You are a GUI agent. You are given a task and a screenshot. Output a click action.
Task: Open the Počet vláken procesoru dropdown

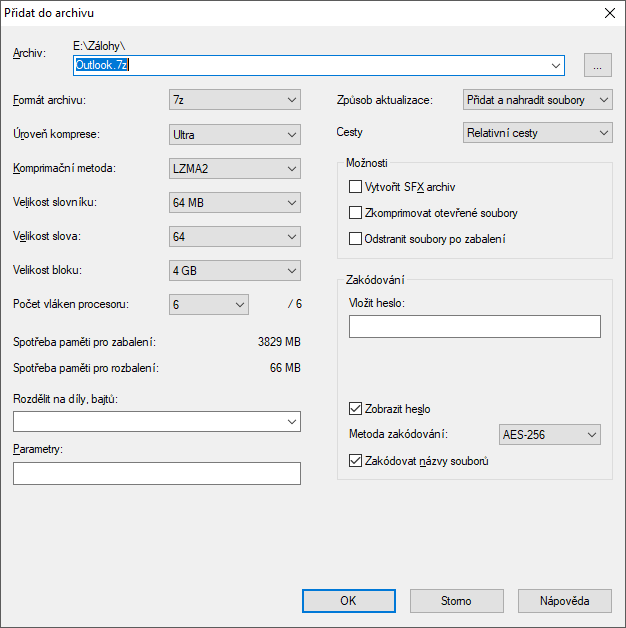pos(209,305)
